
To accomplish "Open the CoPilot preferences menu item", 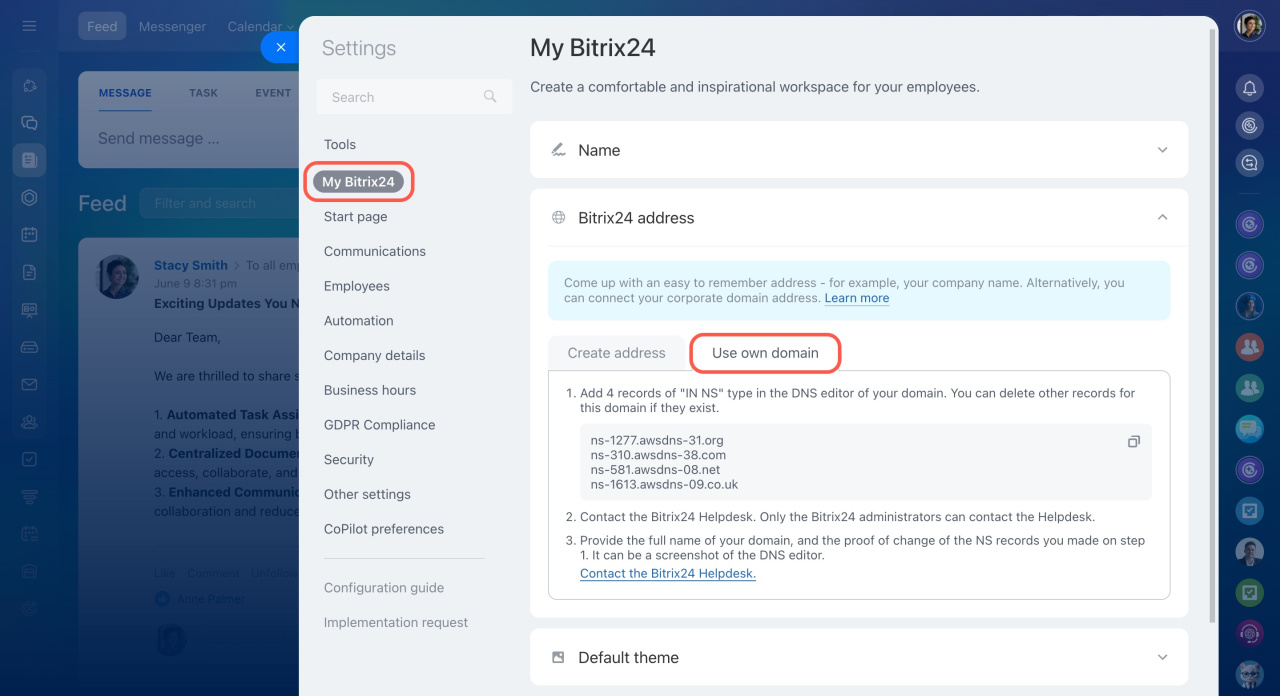I will pyautogui.click(x=384, y=529).
